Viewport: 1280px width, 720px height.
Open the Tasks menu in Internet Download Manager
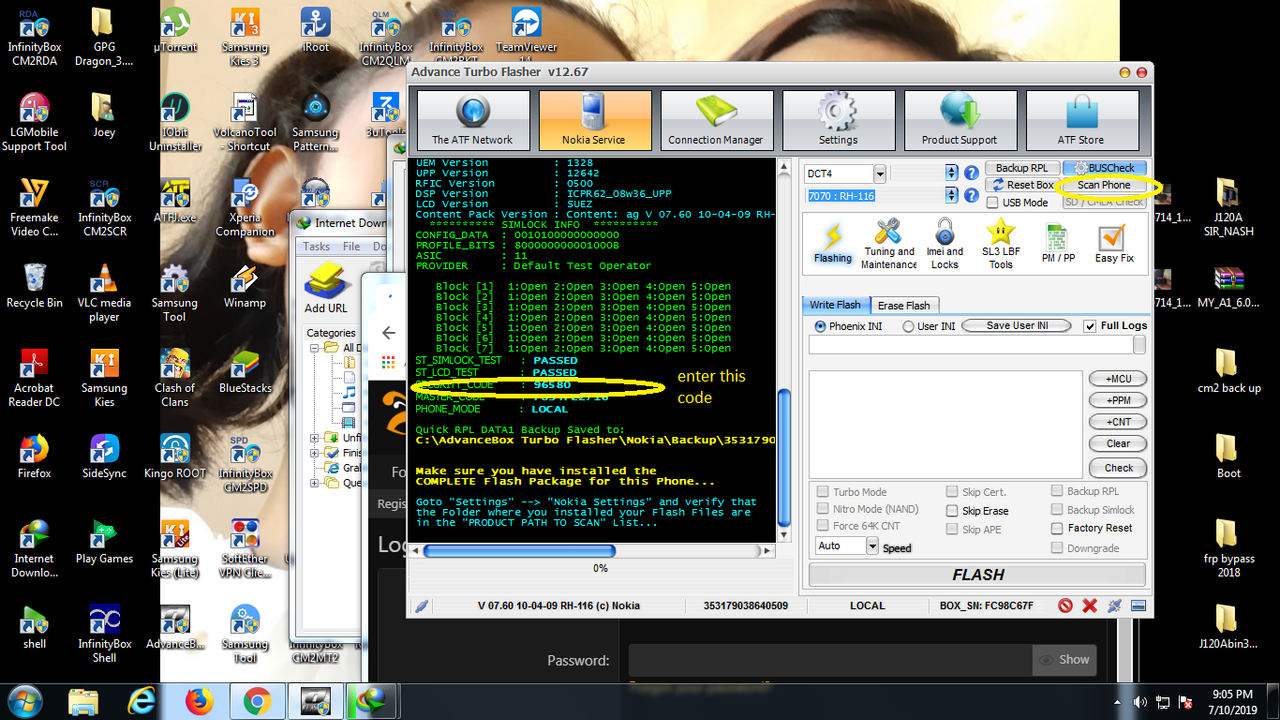tap(316, 246)
